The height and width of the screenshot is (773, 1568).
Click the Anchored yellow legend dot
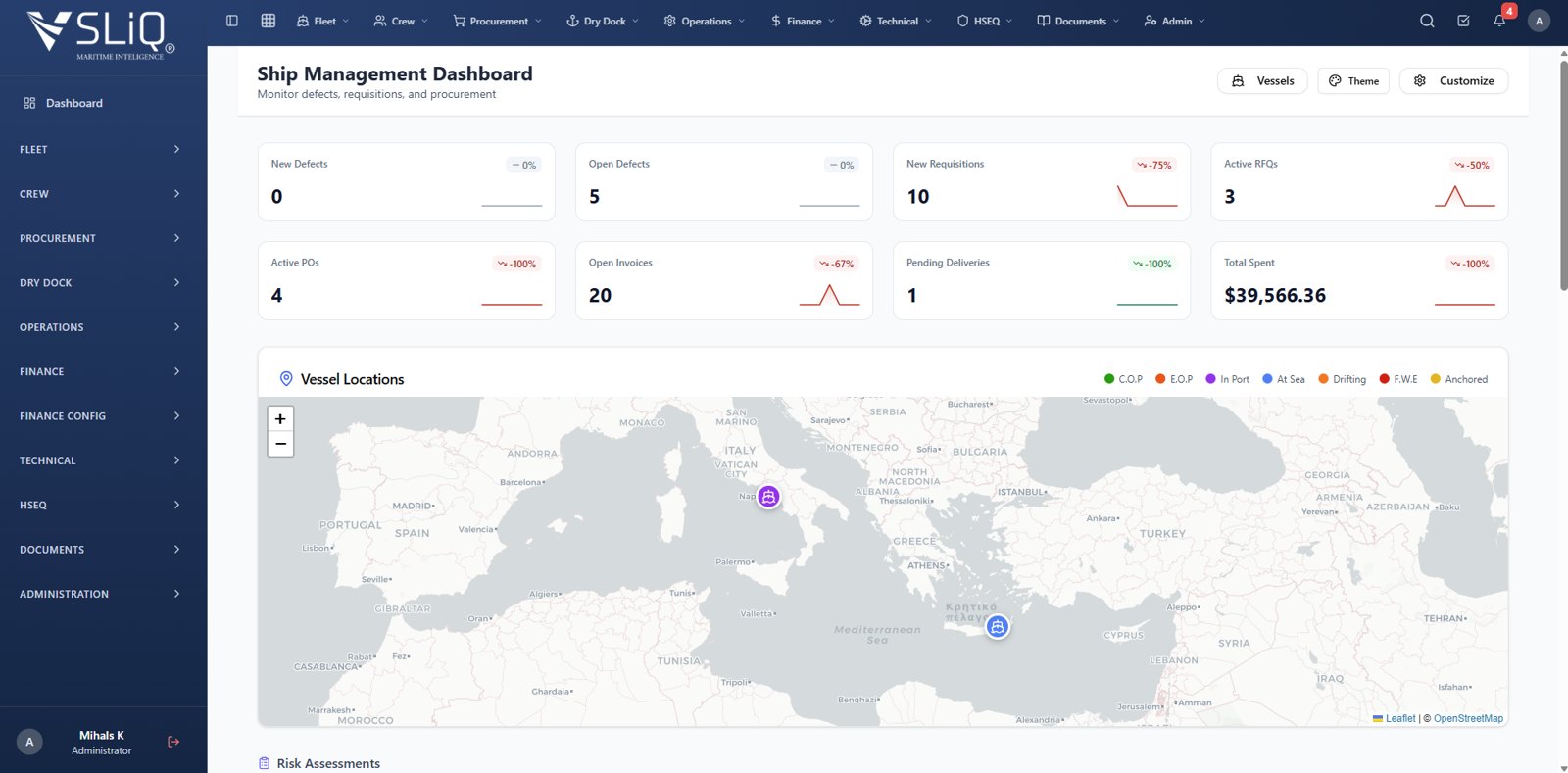(x=1436, y=379)
